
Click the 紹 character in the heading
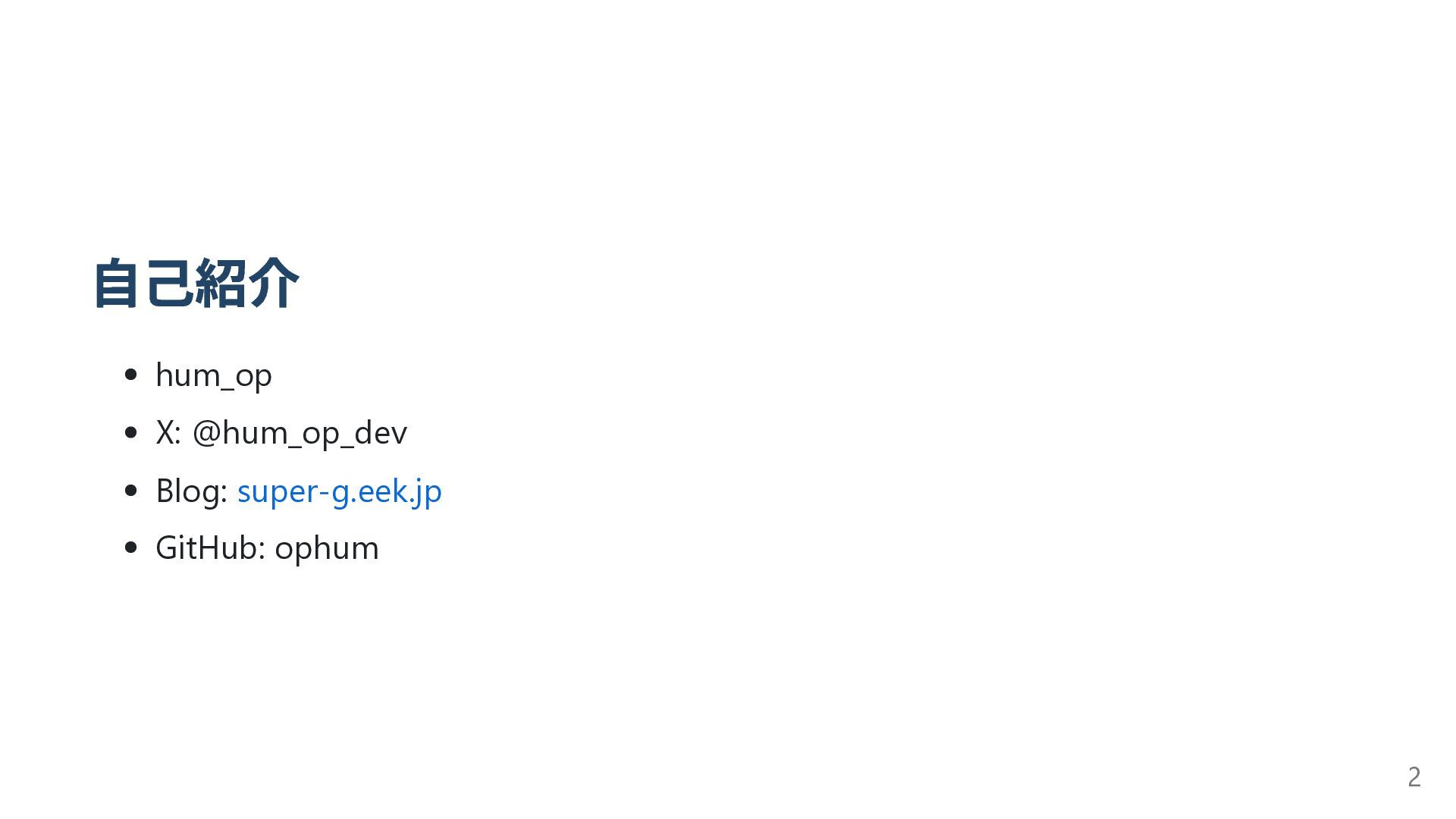pos(222,283)
